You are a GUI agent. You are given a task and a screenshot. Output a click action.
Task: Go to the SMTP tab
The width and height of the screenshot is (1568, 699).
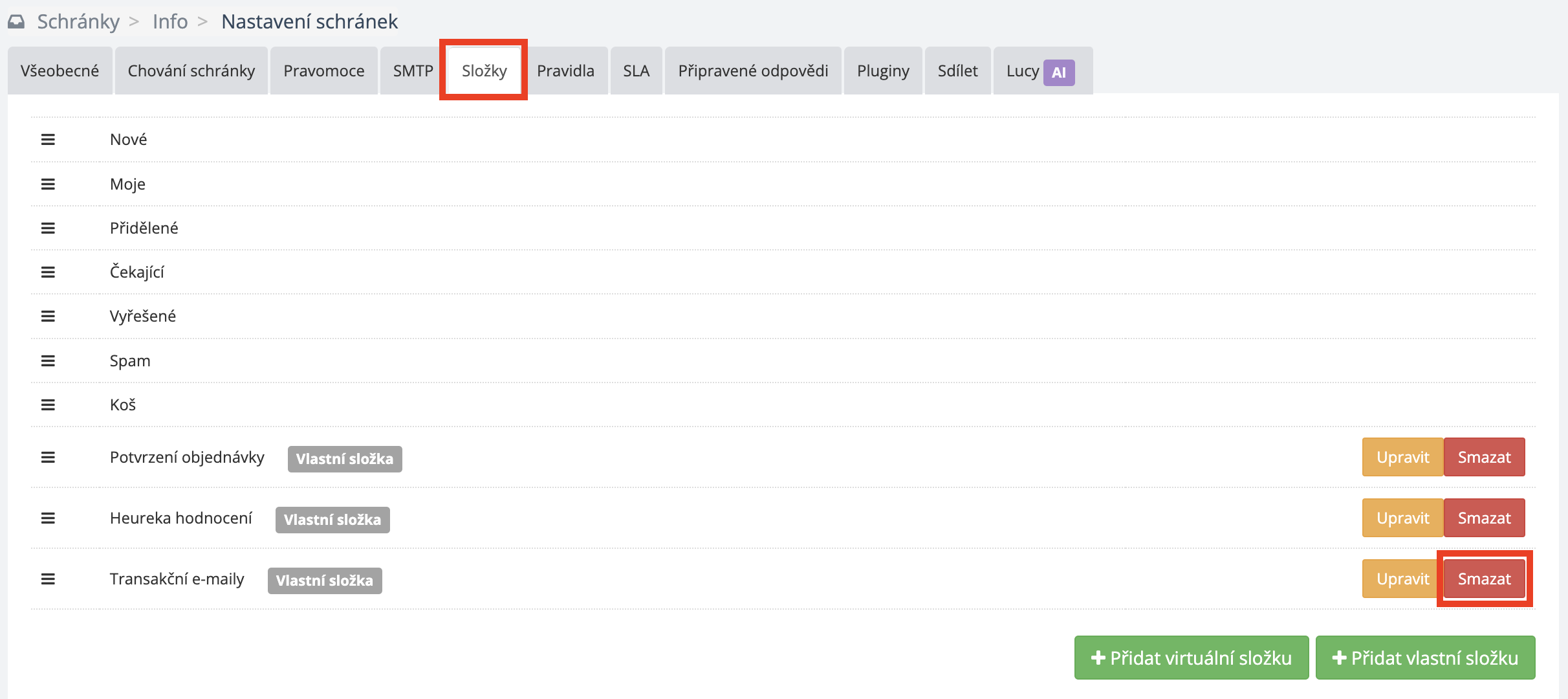pos(413,71)
